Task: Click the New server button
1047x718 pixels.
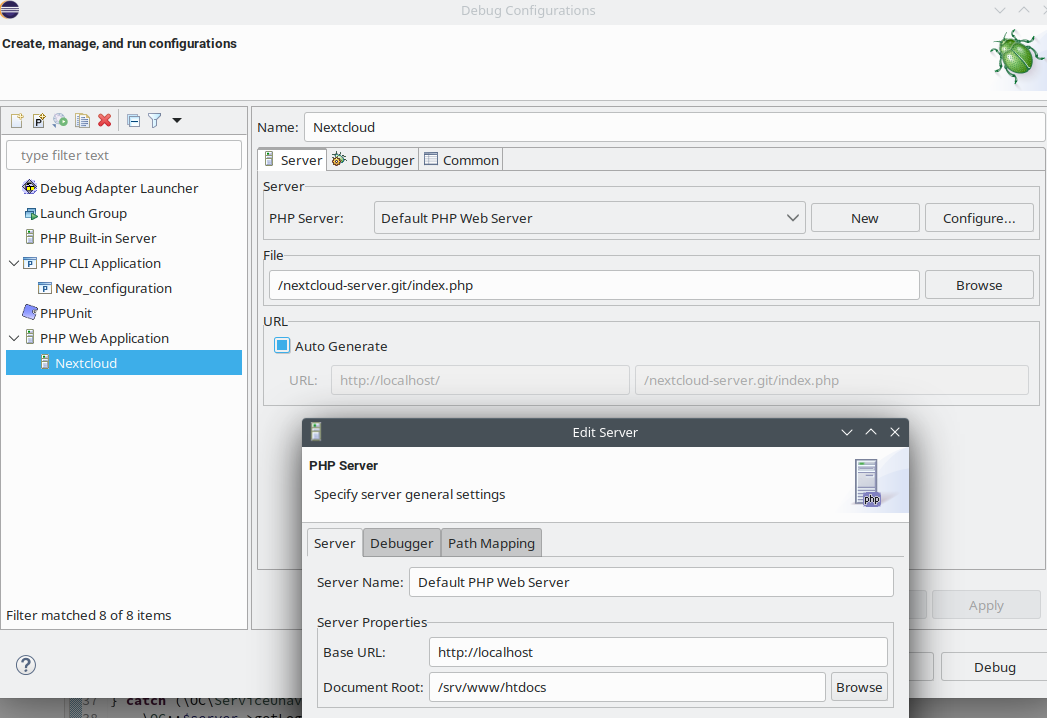Action: point(865,218)
